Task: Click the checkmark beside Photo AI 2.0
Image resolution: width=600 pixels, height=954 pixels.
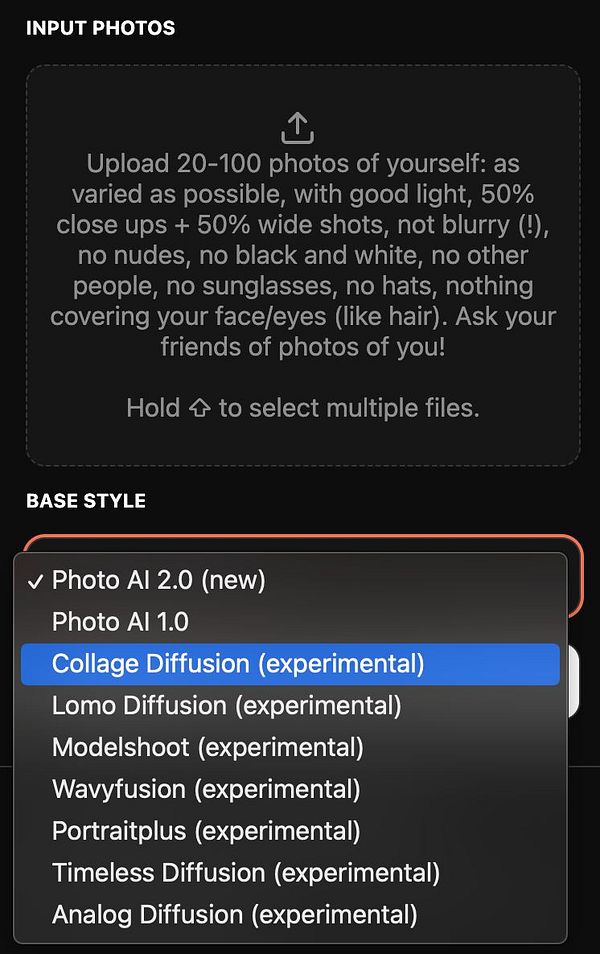Action: (x=35, y=580)
